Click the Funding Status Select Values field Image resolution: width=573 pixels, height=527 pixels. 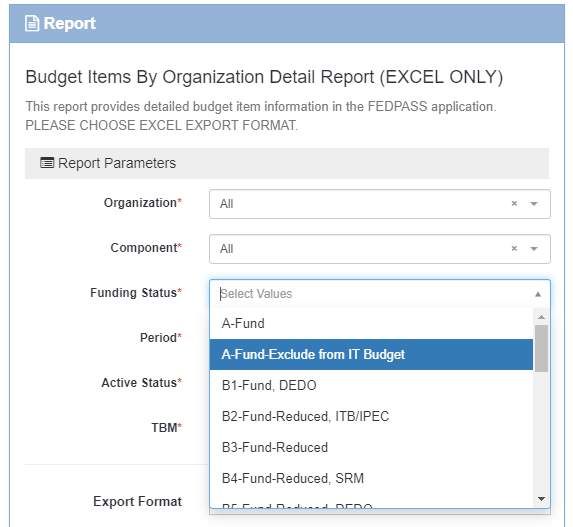coord(380,294)
